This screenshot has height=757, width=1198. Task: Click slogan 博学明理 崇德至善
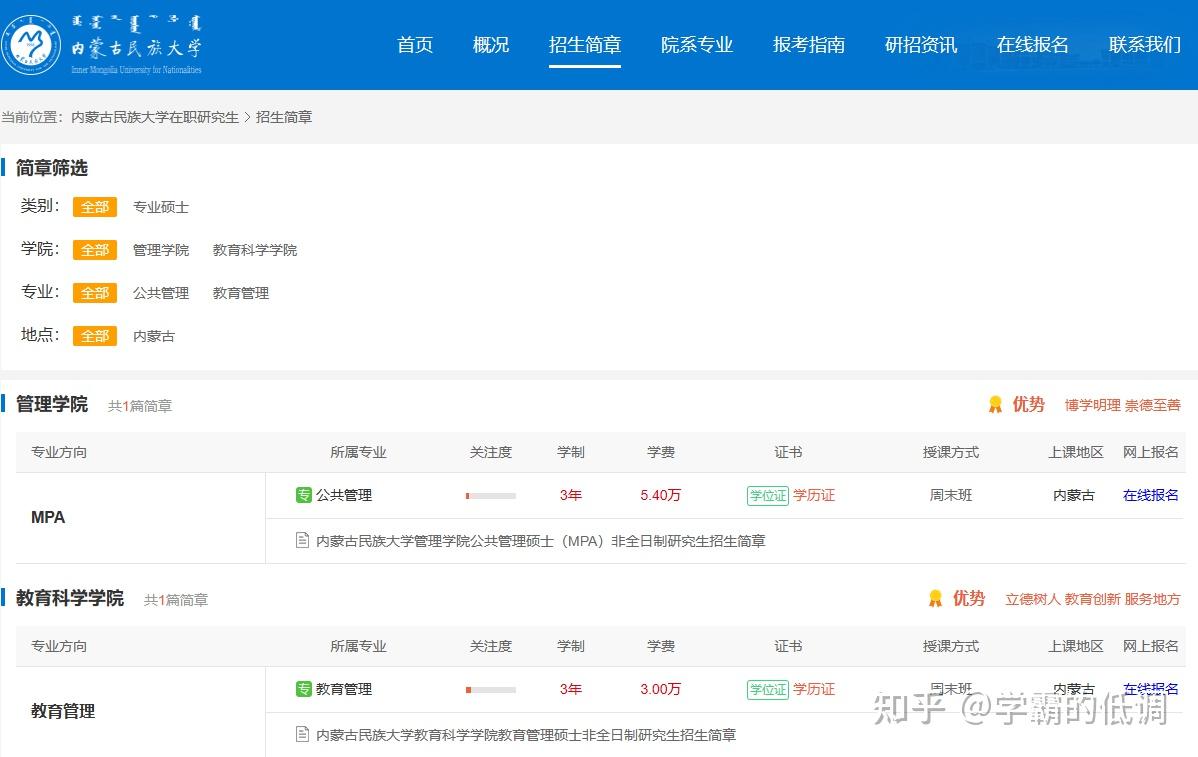(x=1122, y=405)
